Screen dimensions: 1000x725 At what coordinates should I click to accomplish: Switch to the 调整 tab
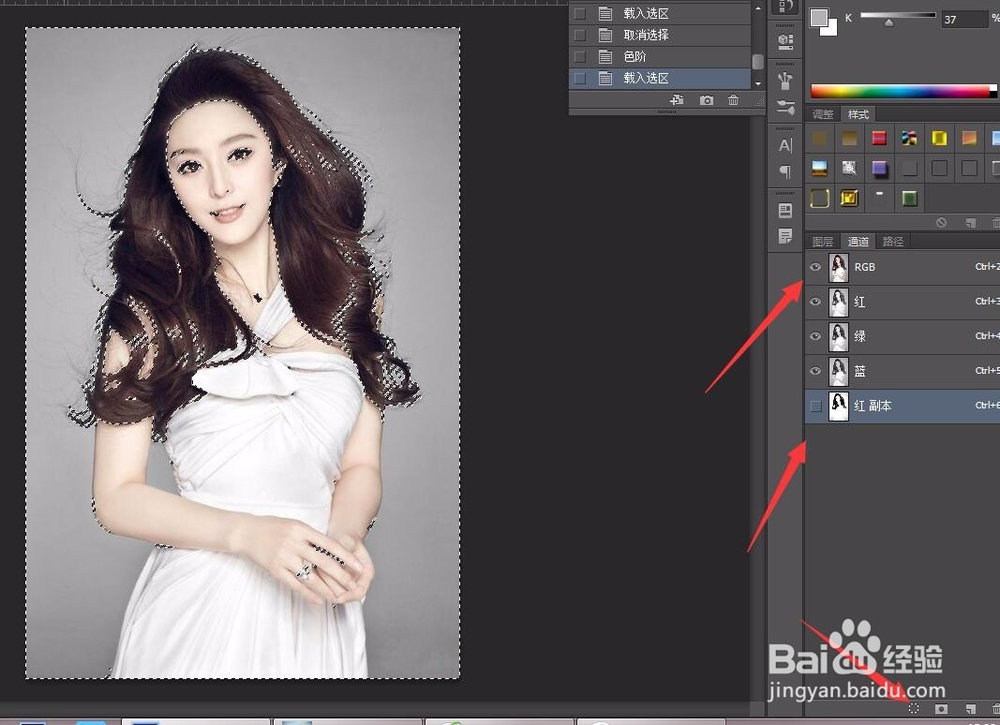click(823, 114)
